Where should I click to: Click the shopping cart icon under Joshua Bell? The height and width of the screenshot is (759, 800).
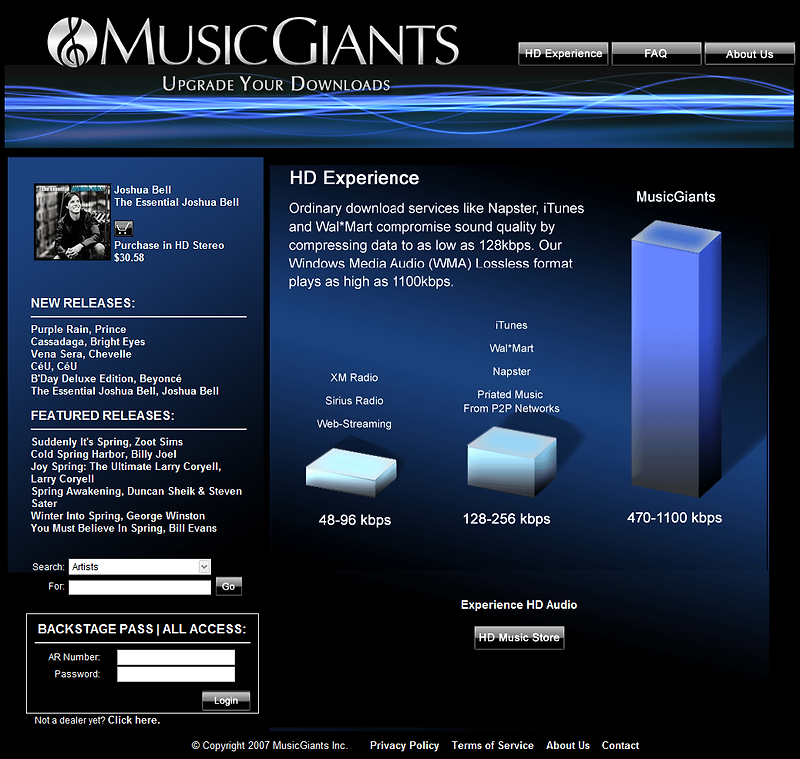pos(124,228)
